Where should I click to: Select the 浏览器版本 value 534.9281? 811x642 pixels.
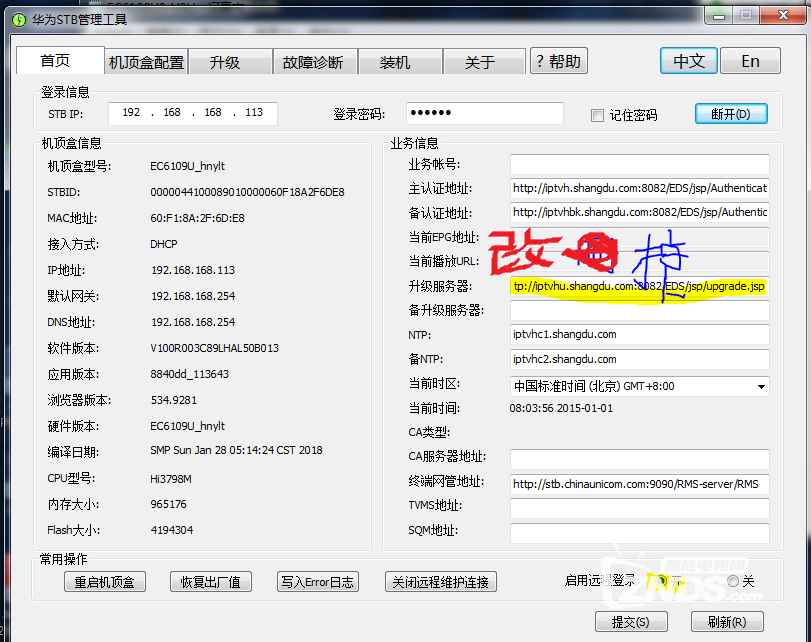(x=174, y=400)
